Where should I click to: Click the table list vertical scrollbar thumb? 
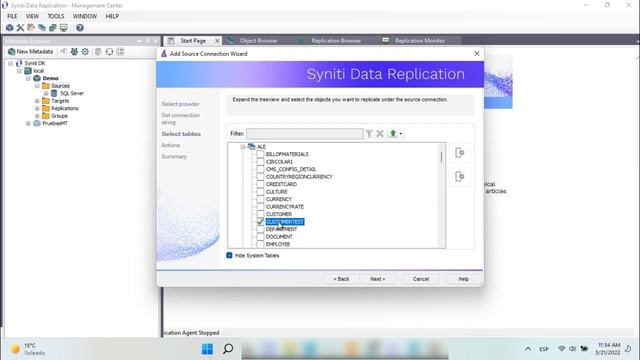[441, 157]
